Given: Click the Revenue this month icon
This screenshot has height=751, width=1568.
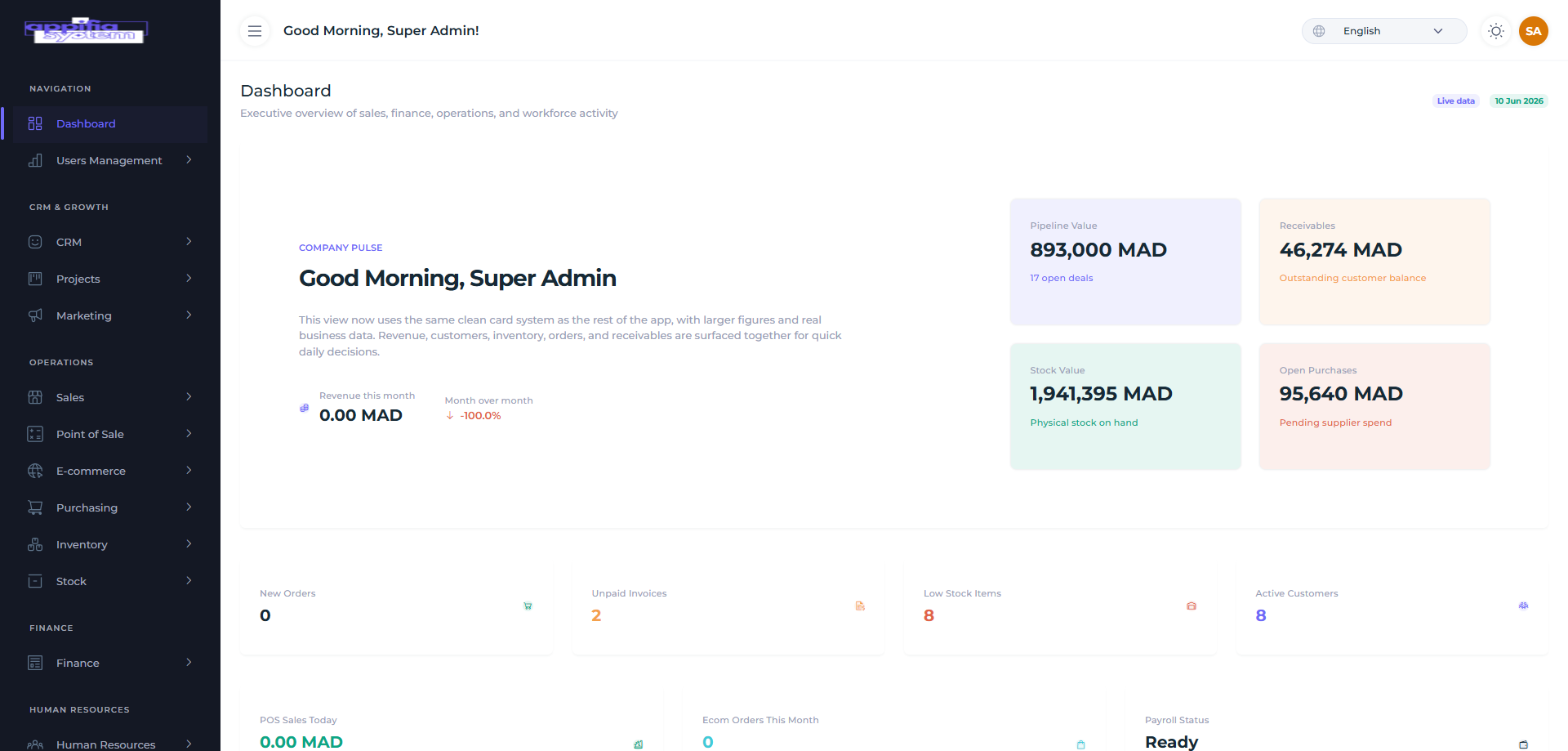Looking at the screenshot, I should [x=305, y=408].
